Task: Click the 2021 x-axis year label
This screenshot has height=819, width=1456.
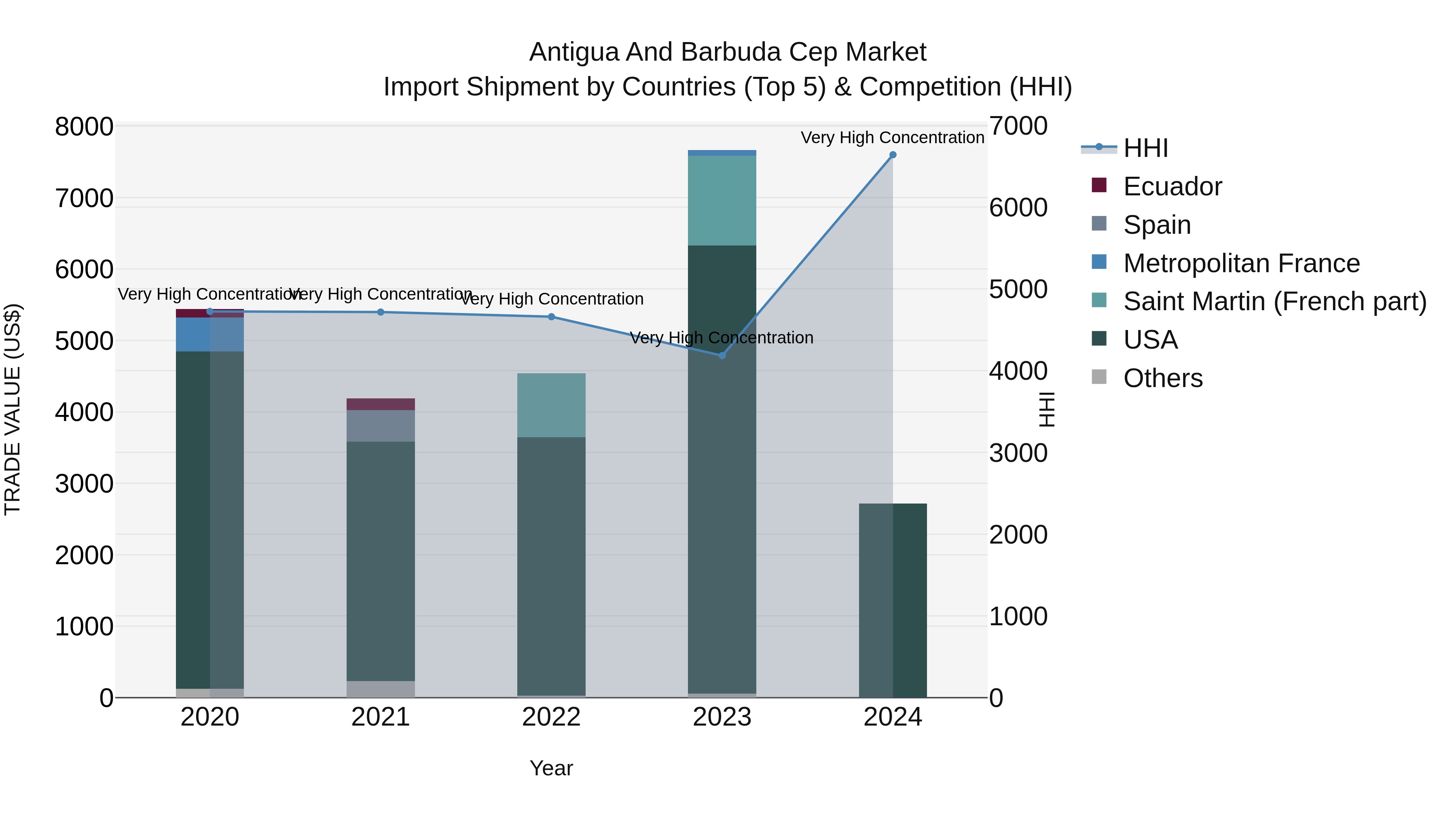Action: 381,717
